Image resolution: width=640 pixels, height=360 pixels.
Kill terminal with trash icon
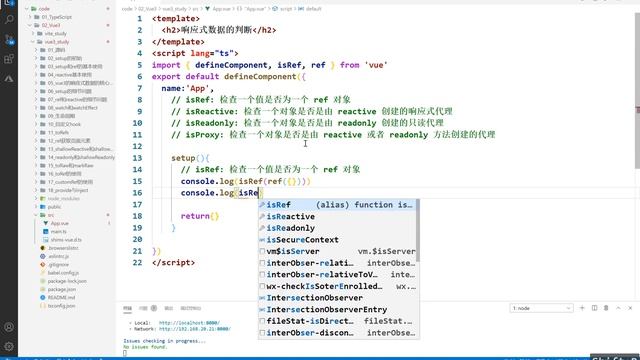pos(606,308)
